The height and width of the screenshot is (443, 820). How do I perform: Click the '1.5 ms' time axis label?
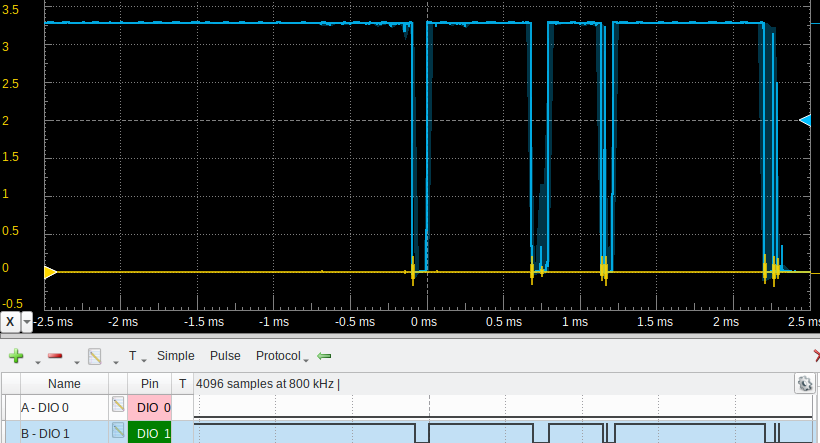pyautogui.click(x=655, y=322)
